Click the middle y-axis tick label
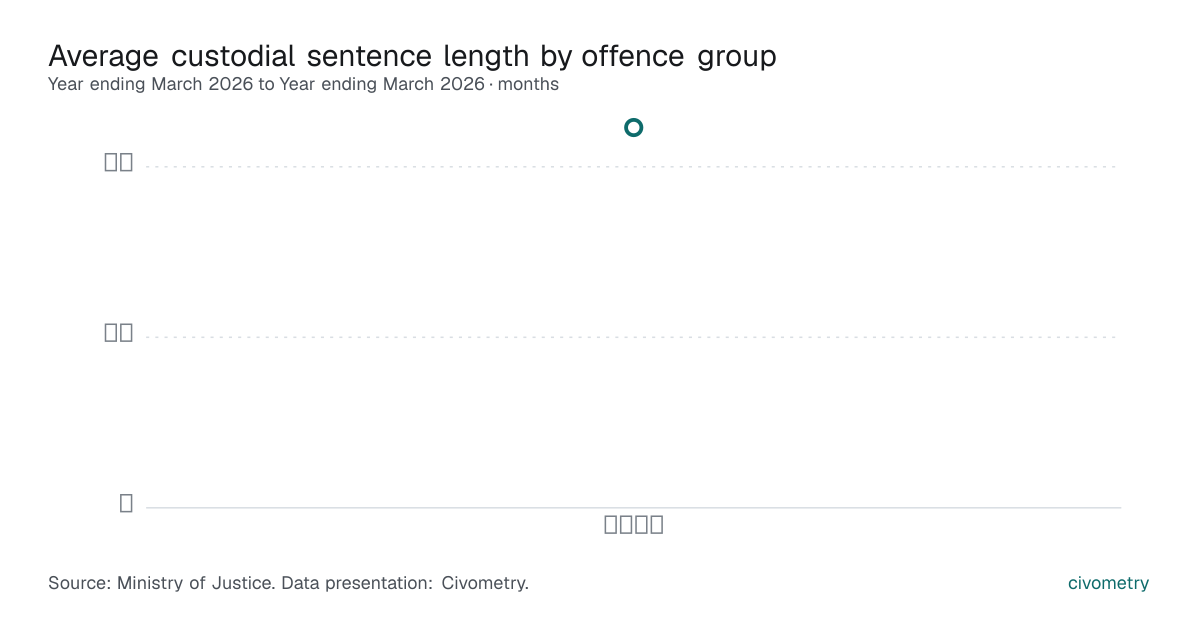Screen dimensions: 1200x630 click(x=119, y=332)
